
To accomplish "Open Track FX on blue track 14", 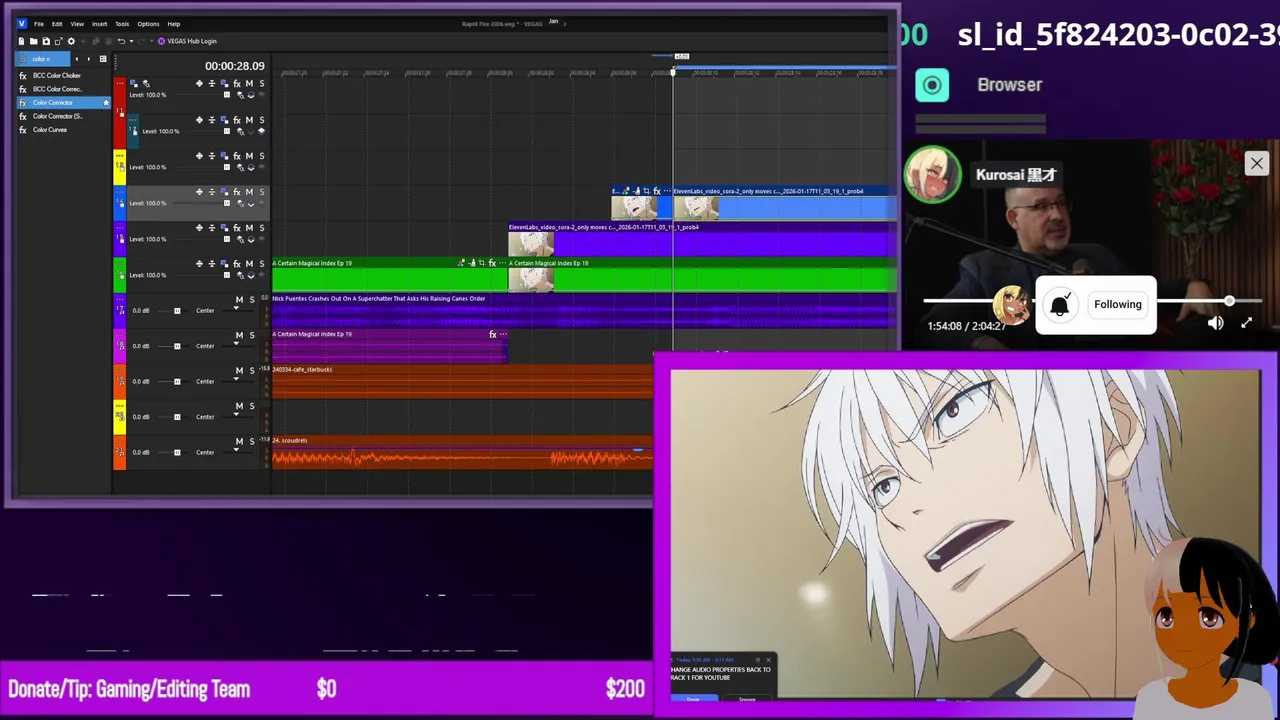I will [x=237, y=192].
